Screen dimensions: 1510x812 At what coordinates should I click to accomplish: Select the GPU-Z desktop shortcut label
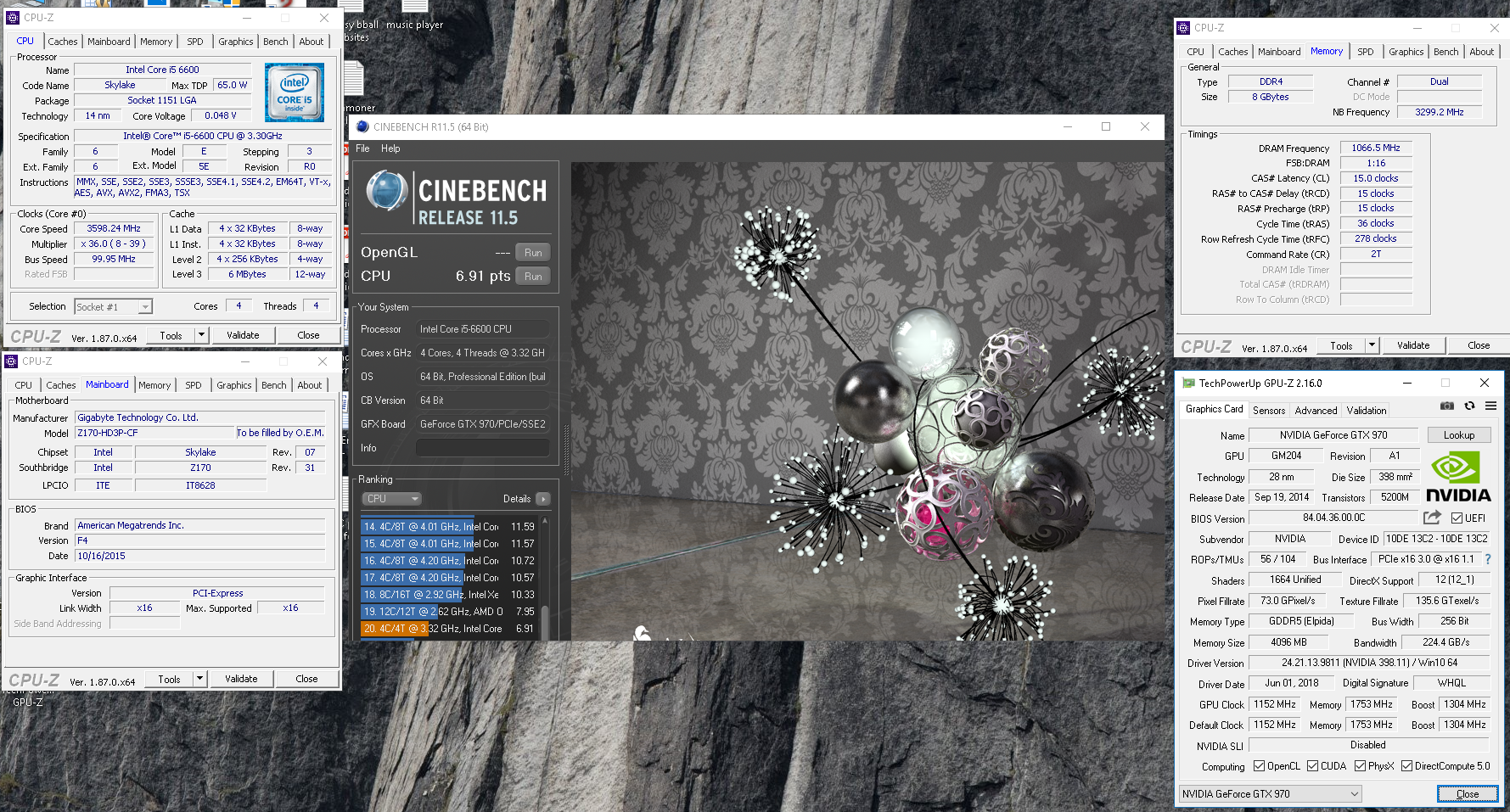point(27,702)
